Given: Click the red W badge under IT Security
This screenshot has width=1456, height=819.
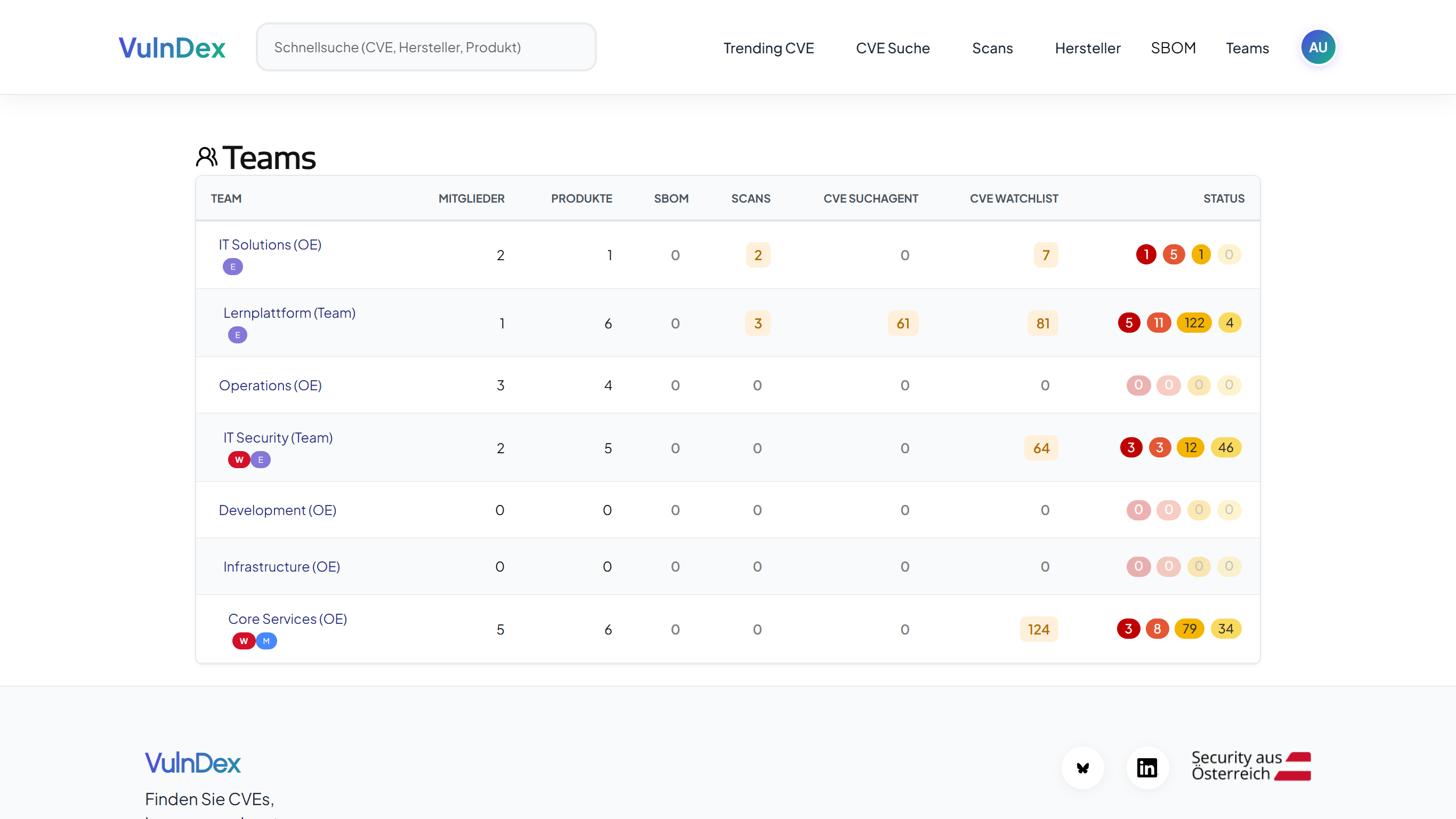Looking at the screenshot, I should click(239, 459).
